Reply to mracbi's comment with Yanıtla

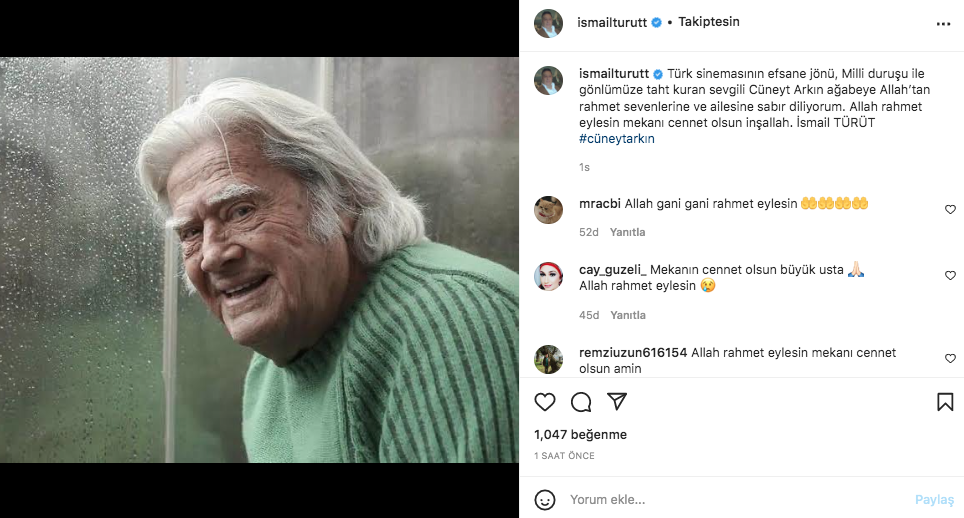tap(628, 232)
